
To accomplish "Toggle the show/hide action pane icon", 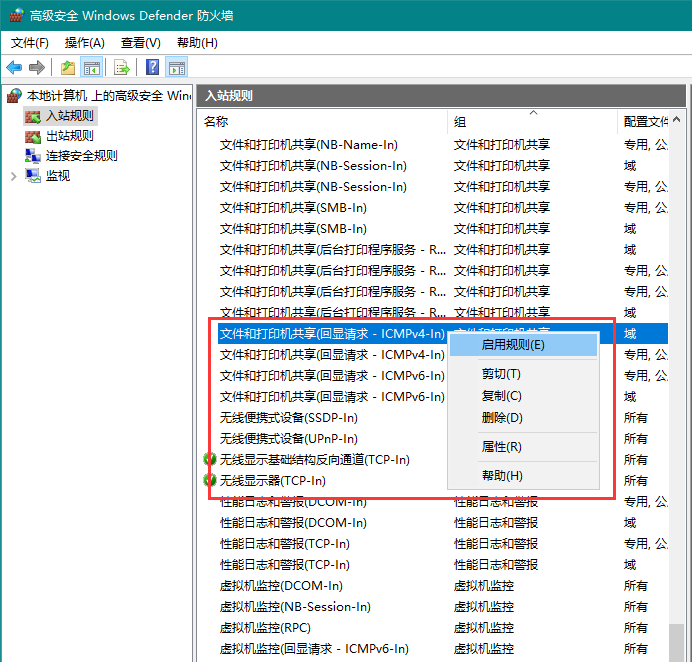I will [177, 68].
